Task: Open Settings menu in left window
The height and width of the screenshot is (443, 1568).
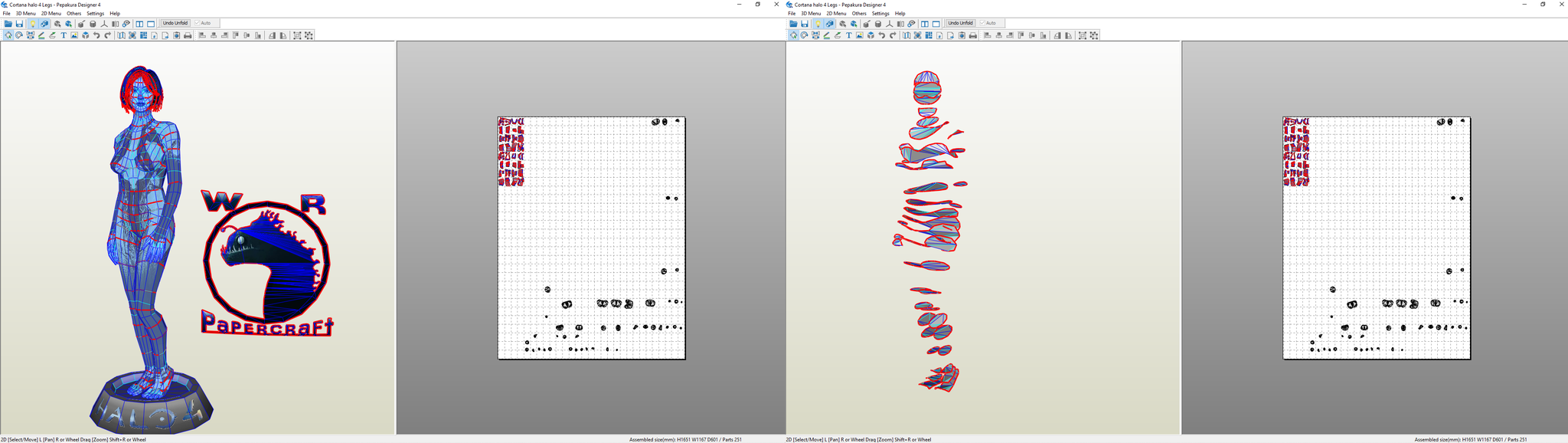Action: [95, 13]
